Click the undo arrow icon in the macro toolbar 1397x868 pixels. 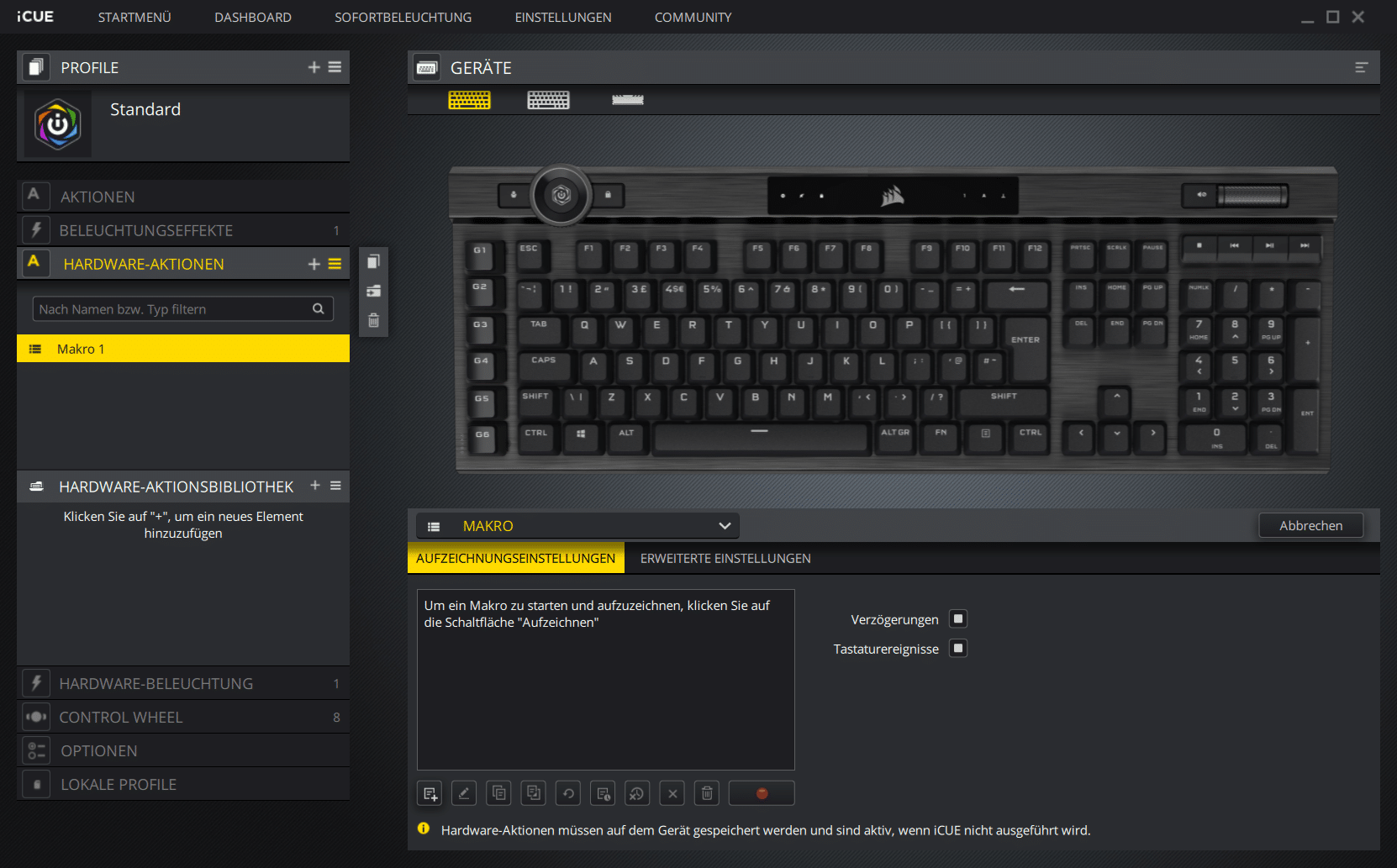[x=568, y=793]
